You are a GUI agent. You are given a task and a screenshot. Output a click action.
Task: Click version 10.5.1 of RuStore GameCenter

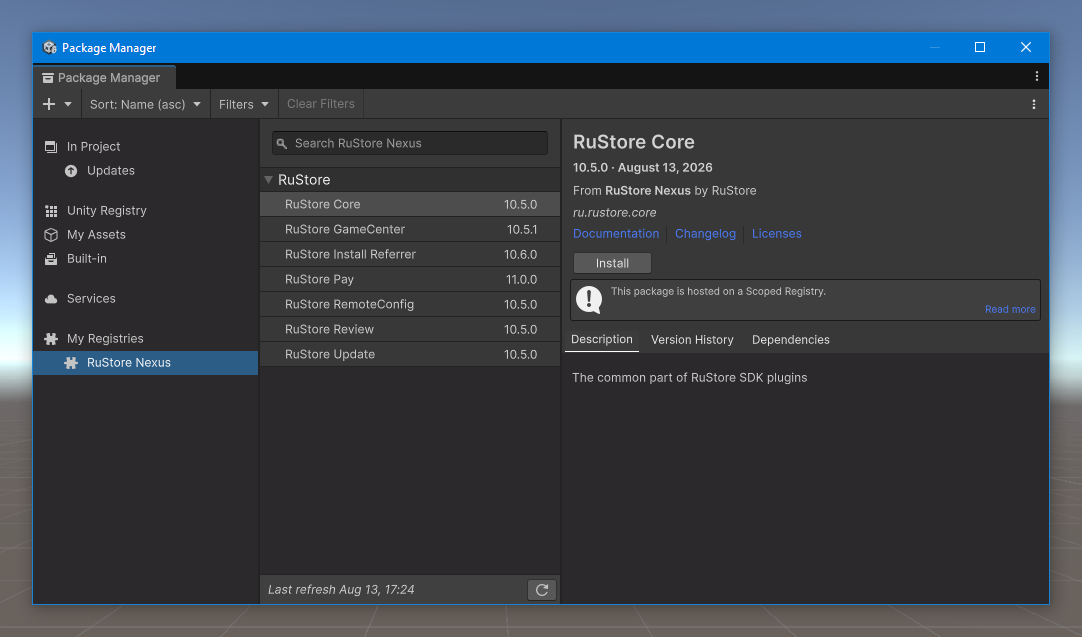coord(522,229)
